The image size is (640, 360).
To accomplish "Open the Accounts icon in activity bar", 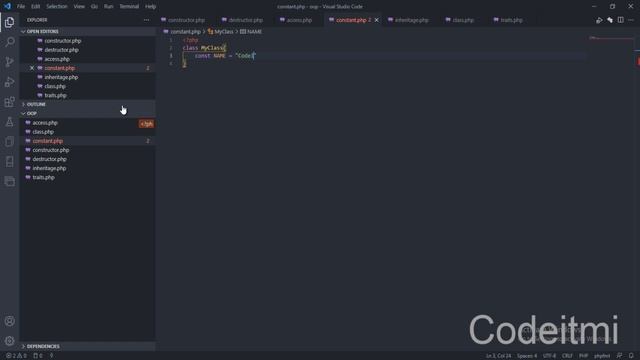I will pyautogui.click(x=9, y=321).
